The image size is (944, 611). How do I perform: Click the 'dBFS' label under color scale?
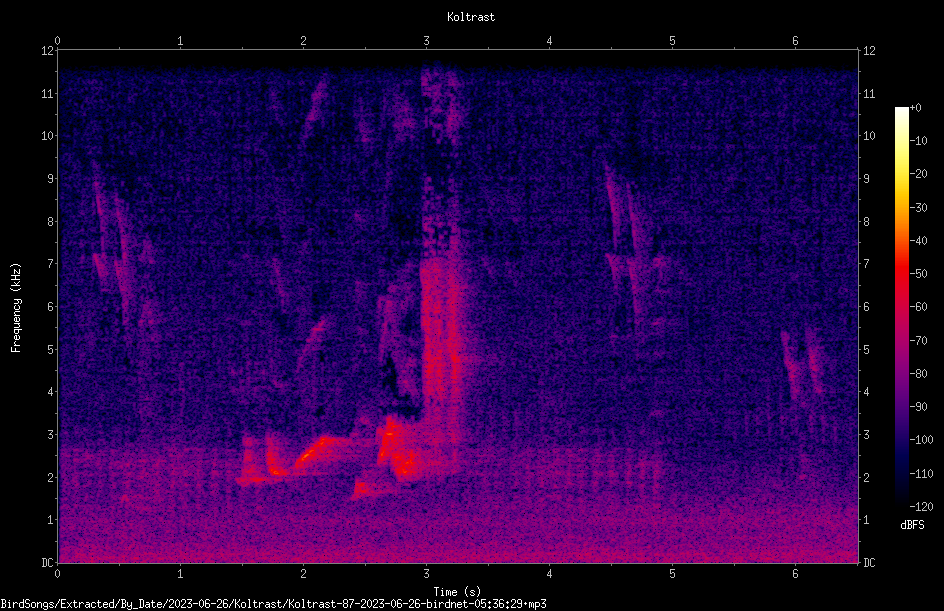click(x=912, y=525)
